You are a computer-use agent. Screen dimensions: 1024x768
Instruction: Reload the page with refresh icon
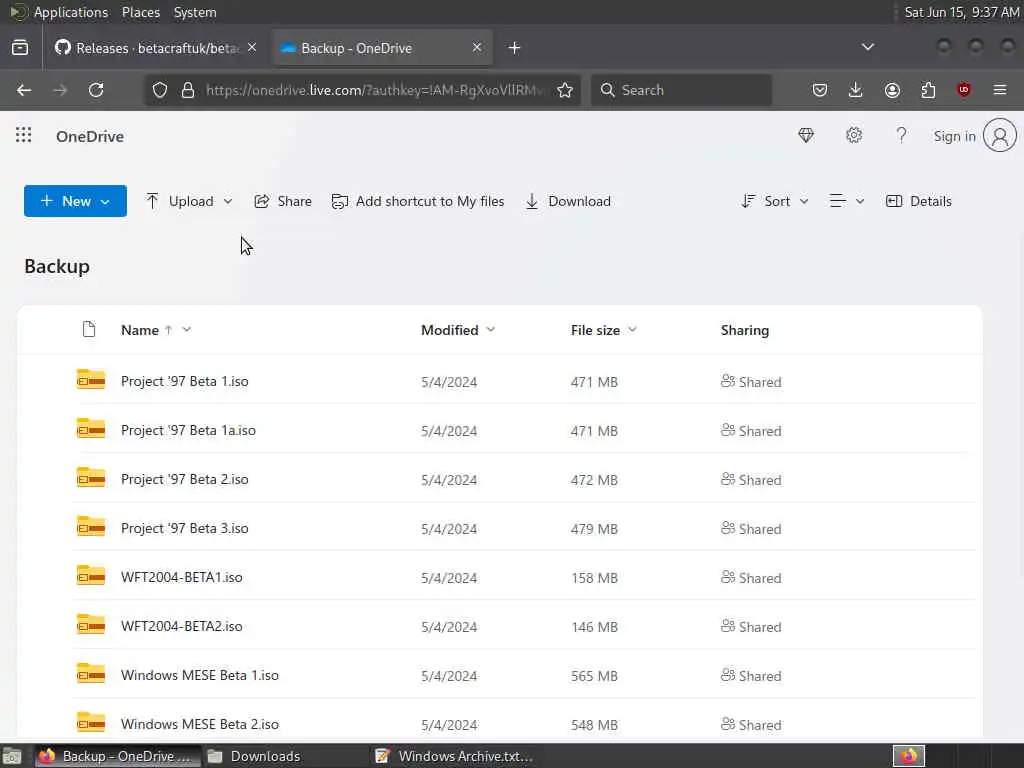pos(96,90)
